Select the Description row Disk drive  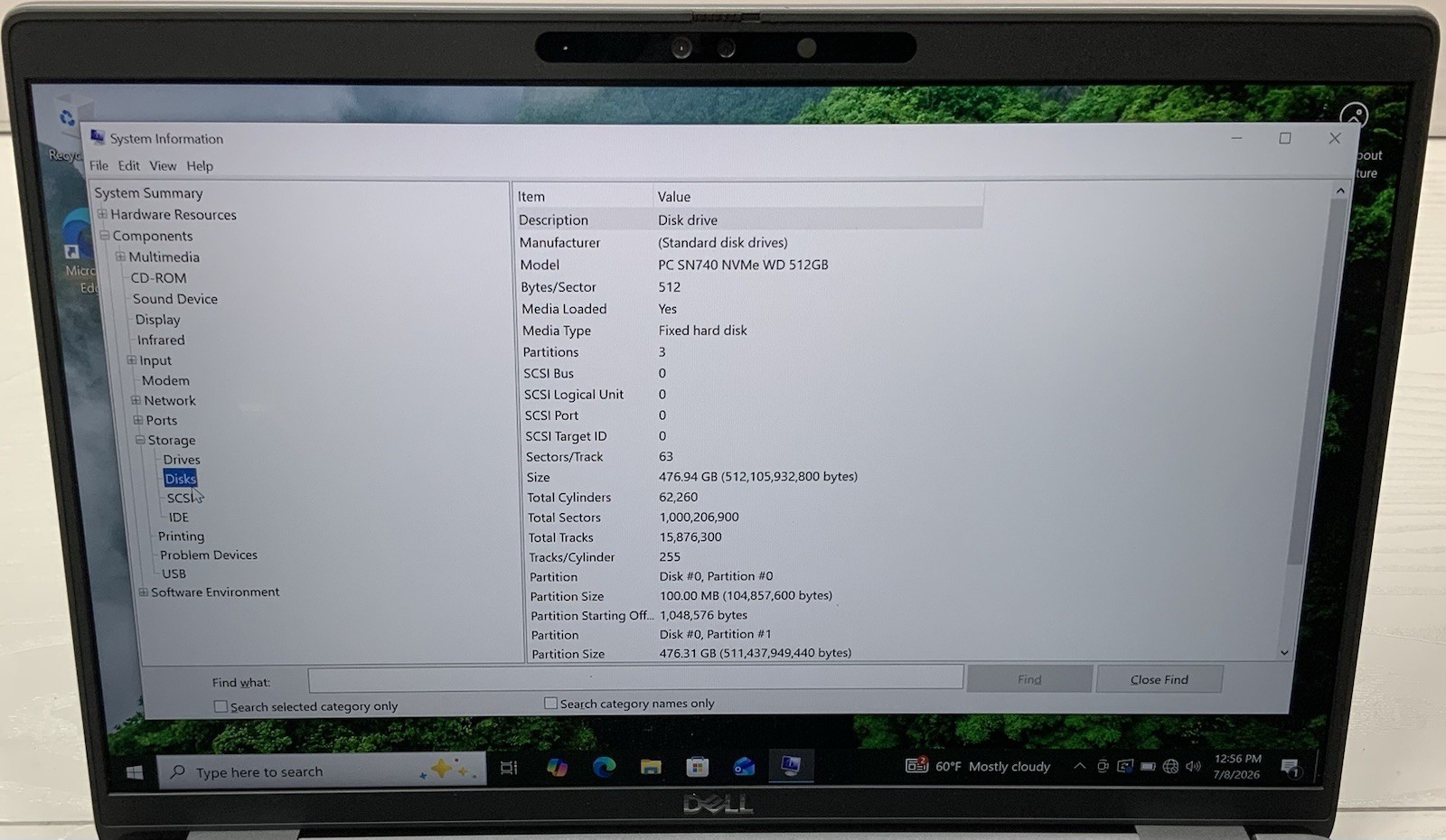pyautogui.click(x=749, y=219)
